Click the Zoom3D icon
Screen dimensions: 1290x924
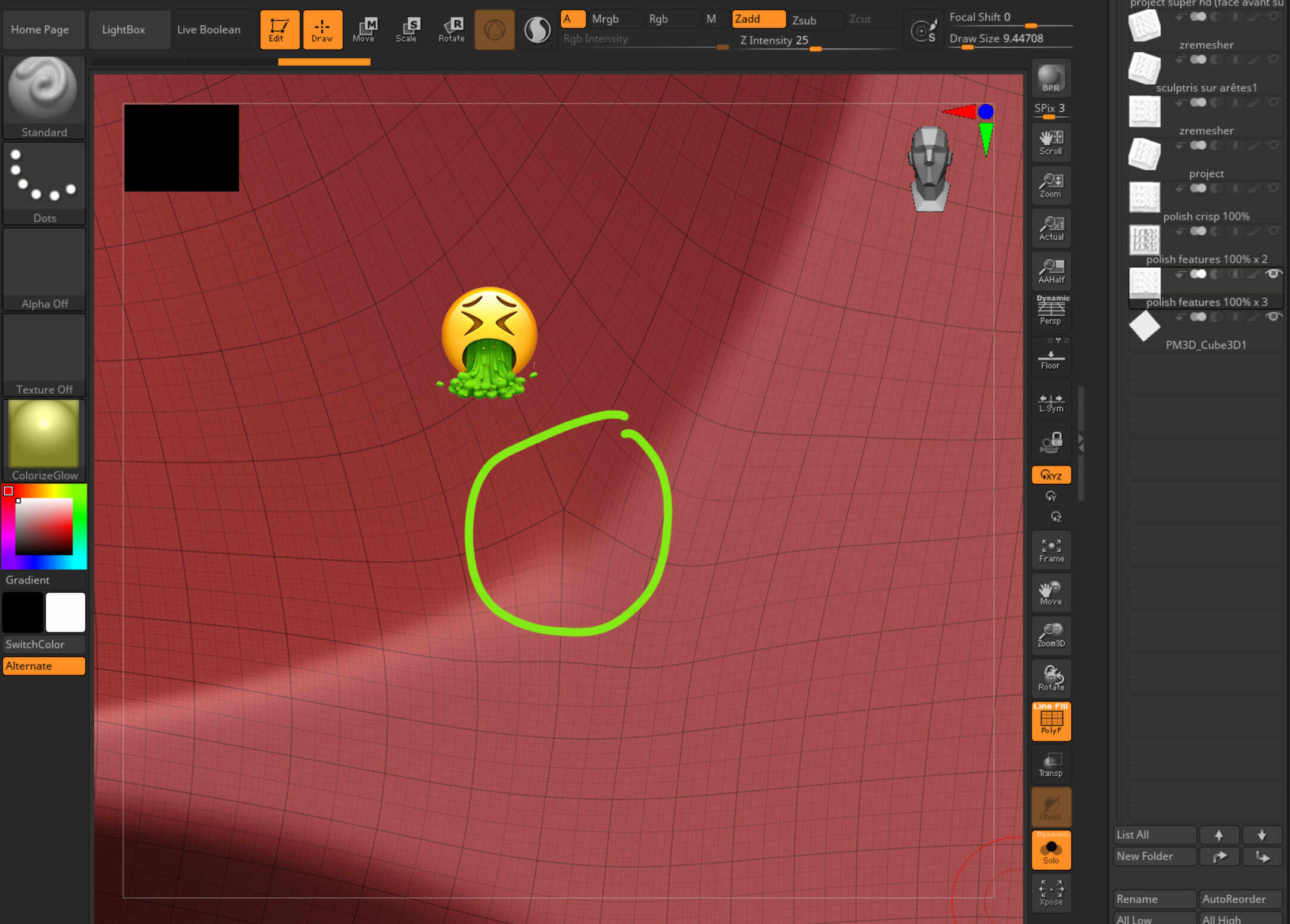(x=1051, y=636)
